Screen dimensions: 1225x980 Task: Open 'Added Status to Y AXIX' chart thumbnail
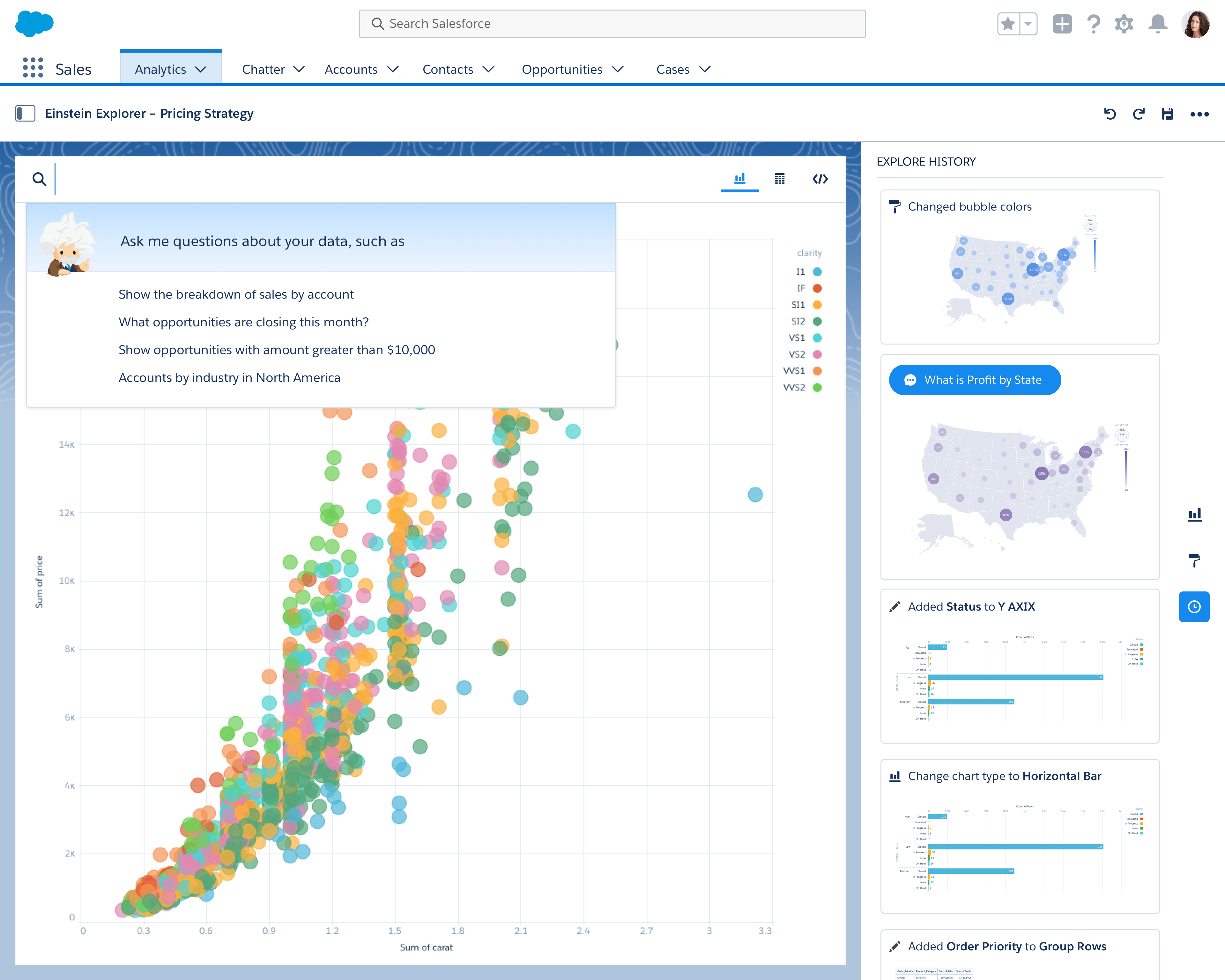1020,679
